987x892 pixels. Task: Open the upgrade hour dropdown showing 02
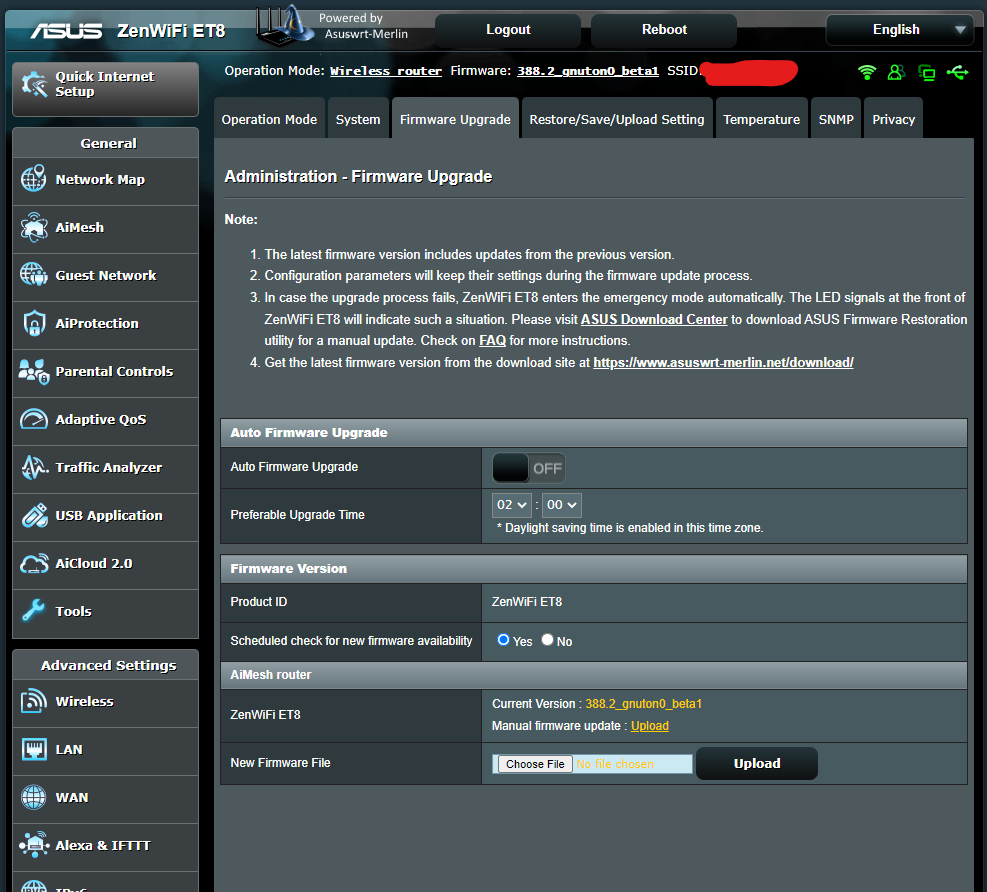click(x=511, y=505)
